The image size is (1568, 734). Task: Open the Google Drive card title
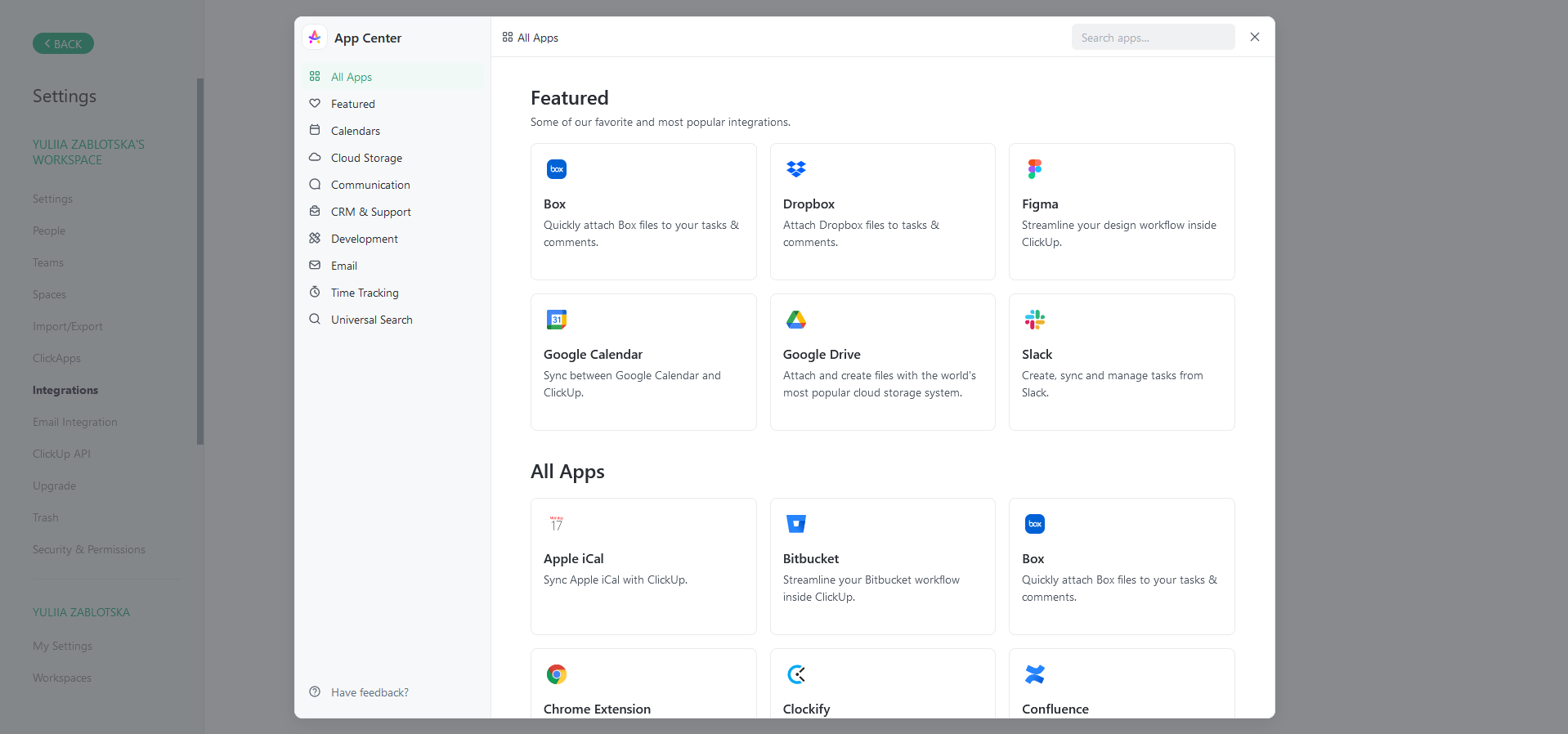click(x=822, y=355)
